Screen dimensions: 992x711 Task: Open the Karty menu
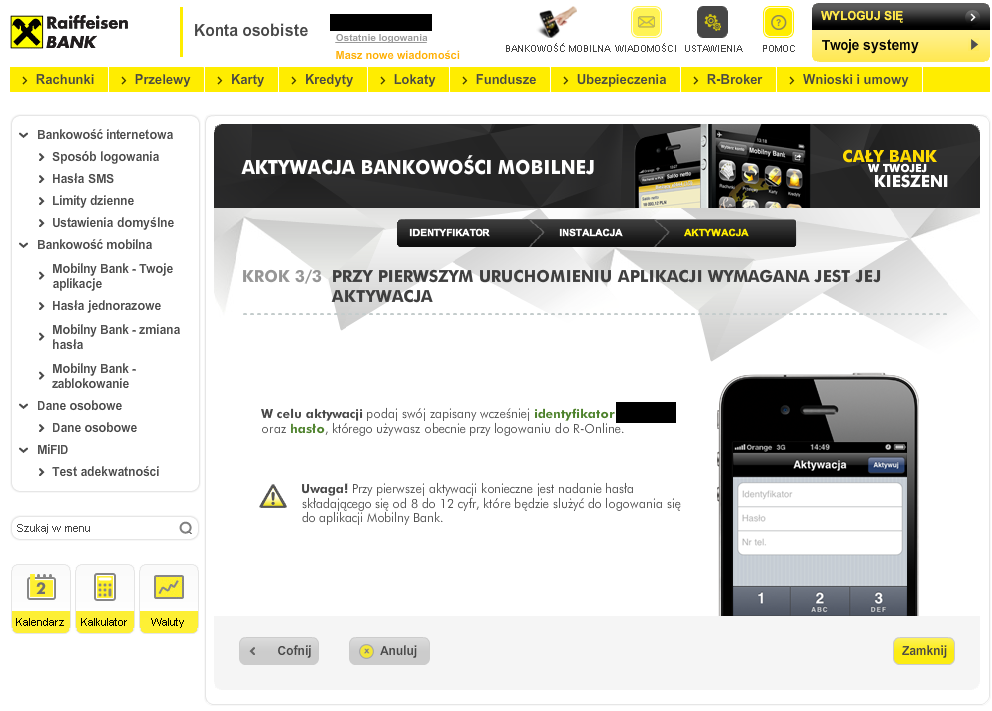click(241, 80)
